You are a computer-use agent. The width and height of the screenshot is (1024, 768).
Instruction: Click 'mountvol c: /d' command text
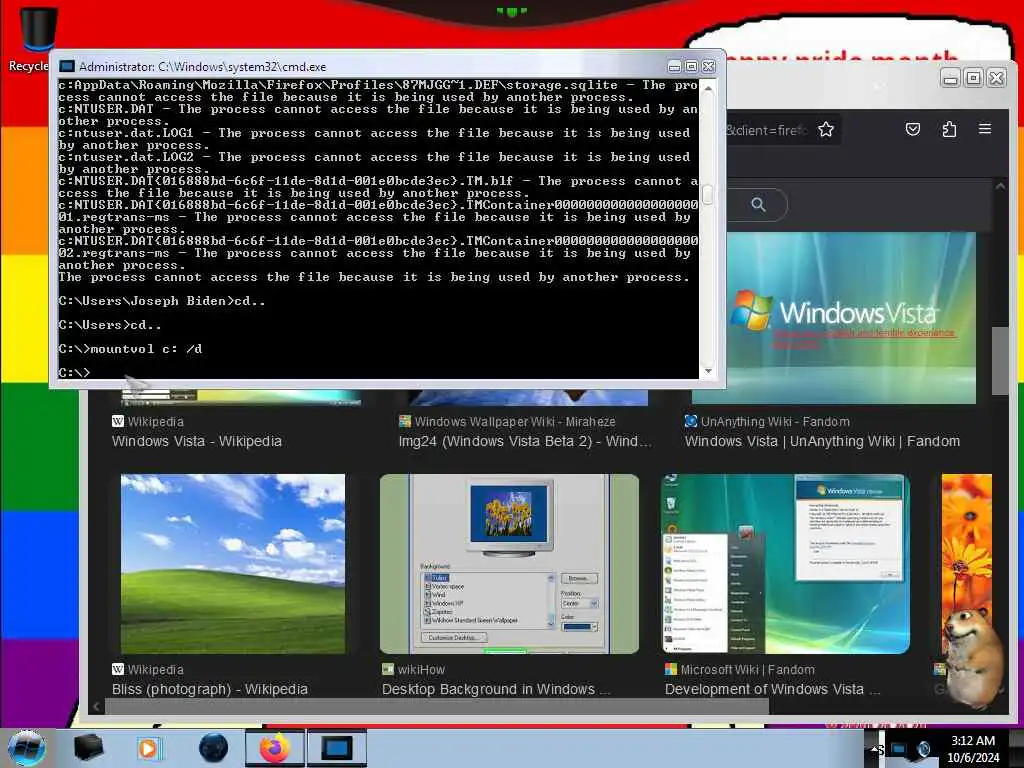(146, 349)
